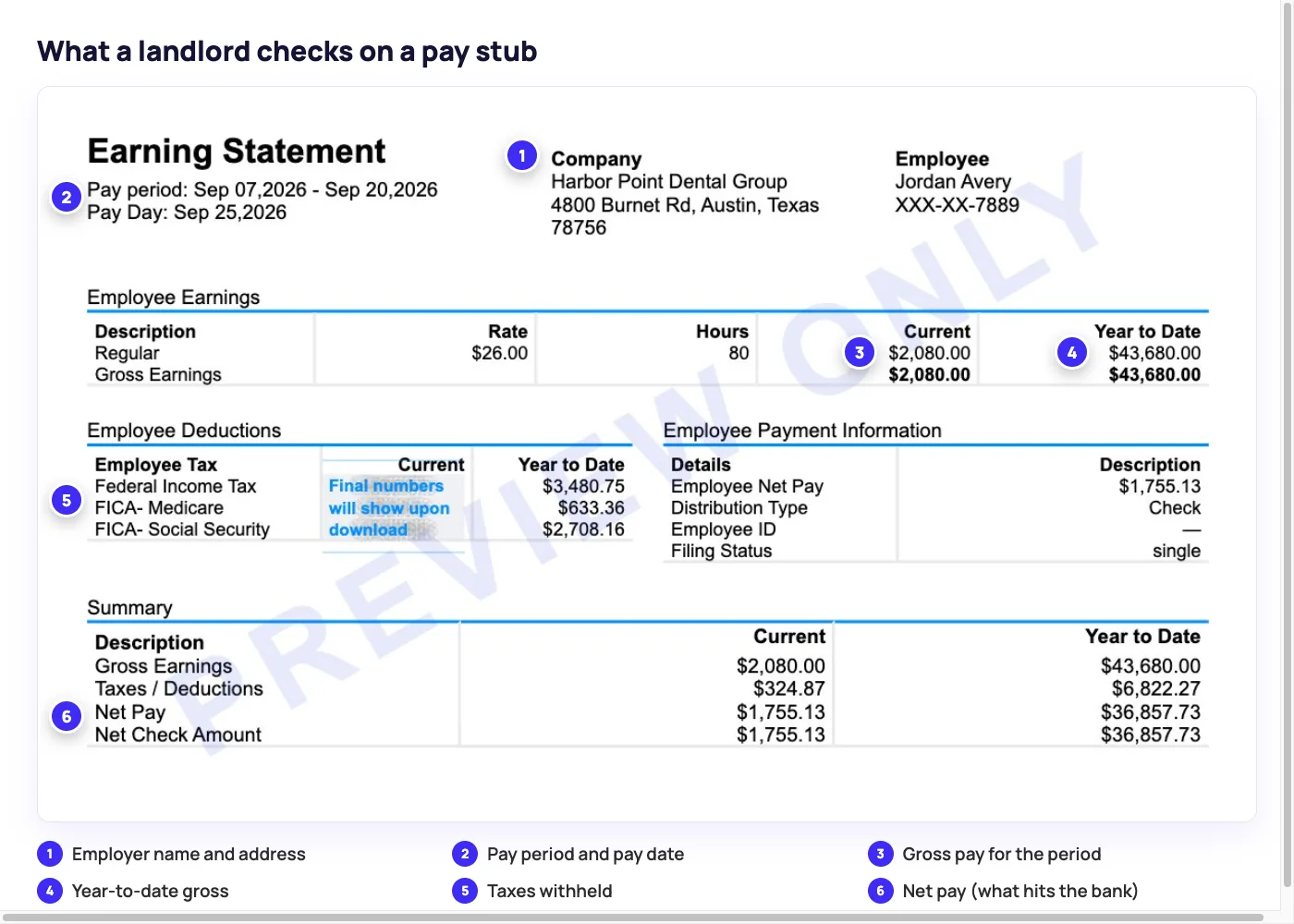Click the "What a landlord checks on a pay stub" heading
This screenshot has height=924, width=1294.
(x=287, y=52)
